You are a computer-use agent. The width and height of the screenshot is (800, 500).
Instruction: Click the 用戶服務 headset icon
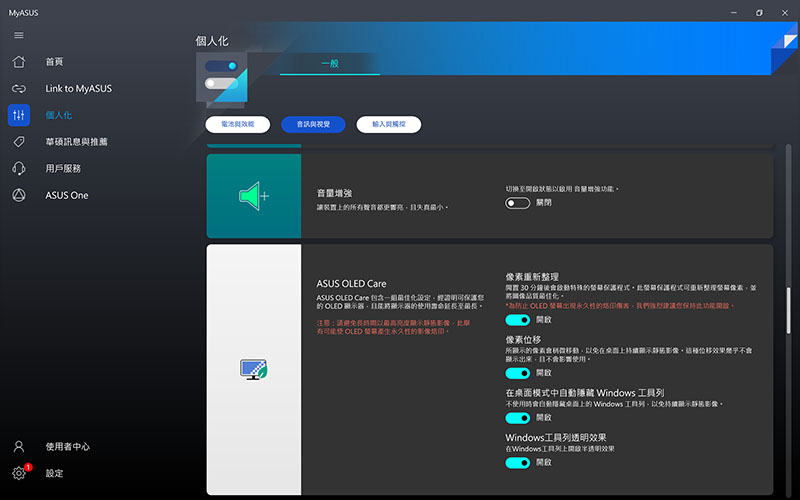click(x=19, y=168)
